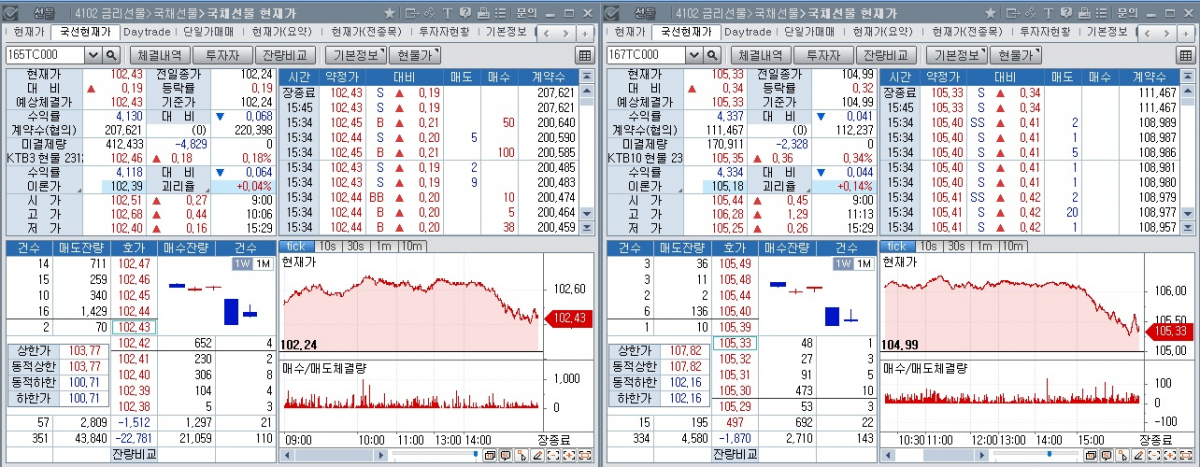The height and width of the screenshot is (467, 1200).
Task: Toggle the 1M candle view in the left window
Action: coord(262,263)
